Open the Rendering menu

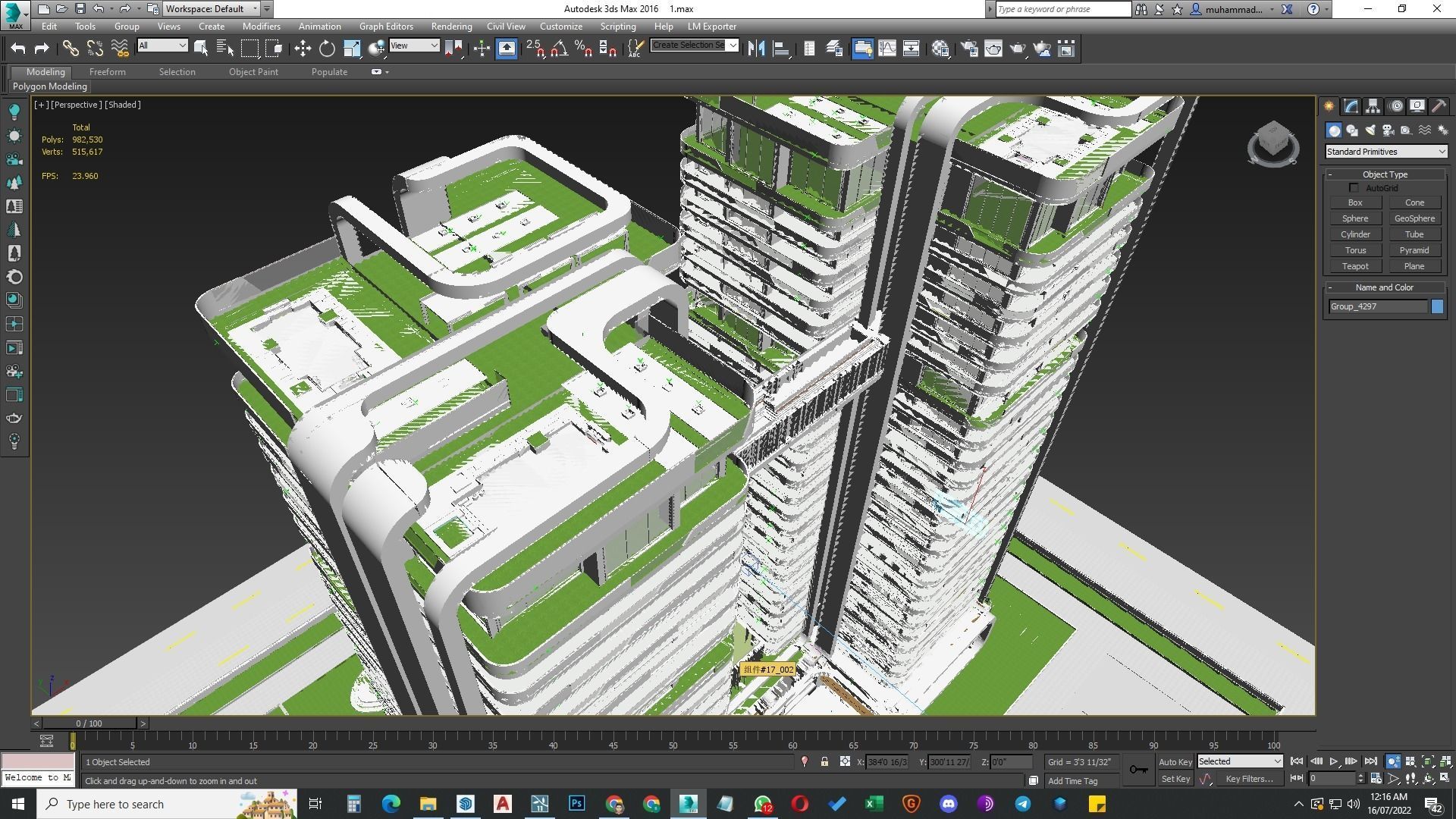tap(451, 27)
